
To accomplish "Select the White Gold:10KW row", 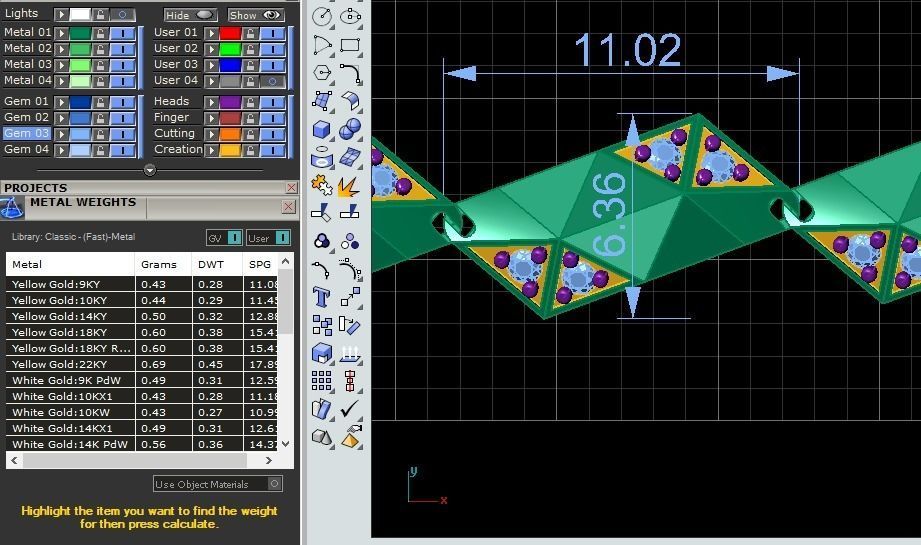I will point(142,412).
